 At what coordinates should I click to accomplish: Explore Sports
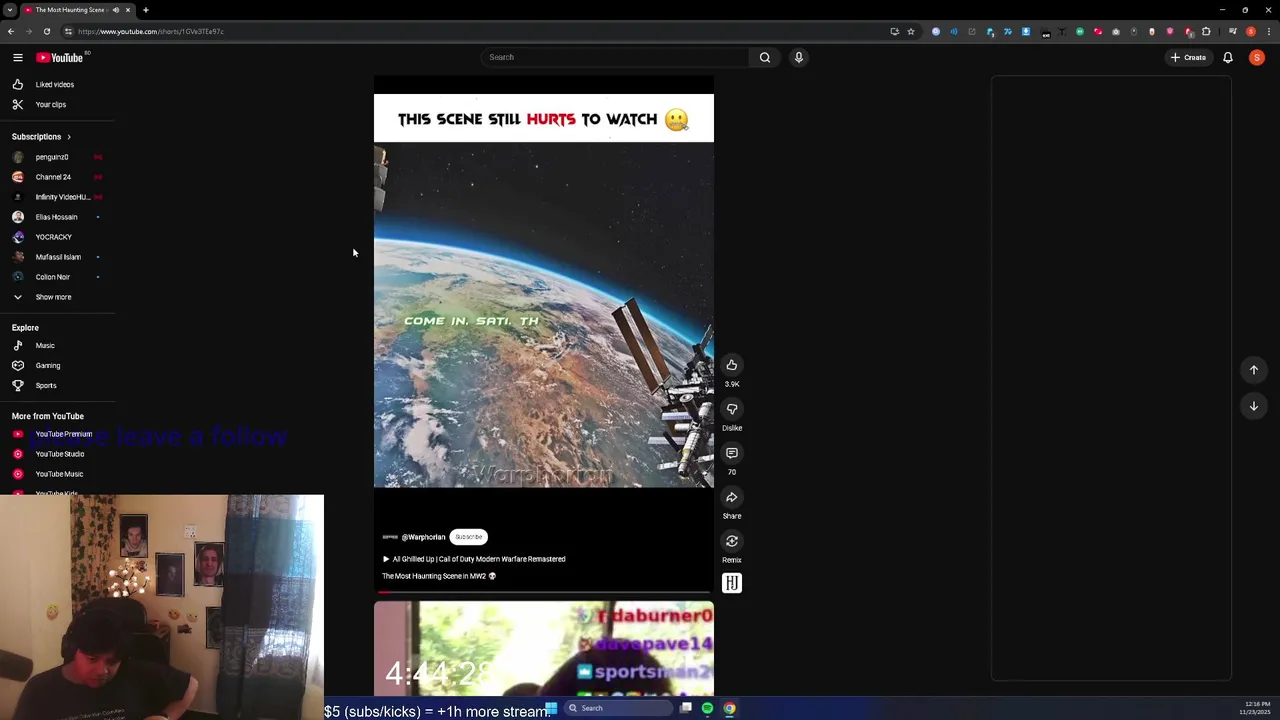46,386
